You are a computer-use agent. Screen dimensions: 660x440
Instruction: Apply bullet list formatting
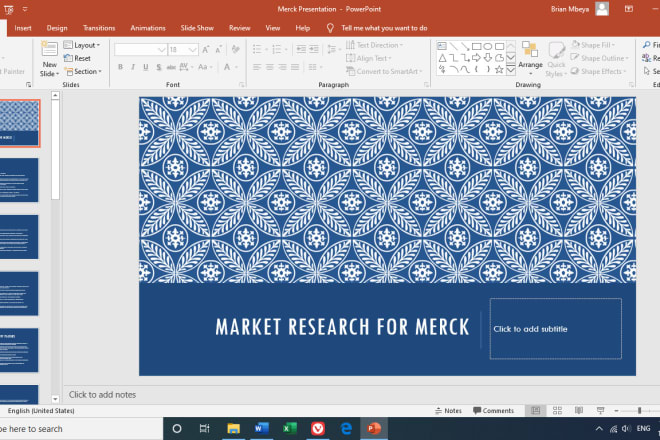(x=257, y=50)
